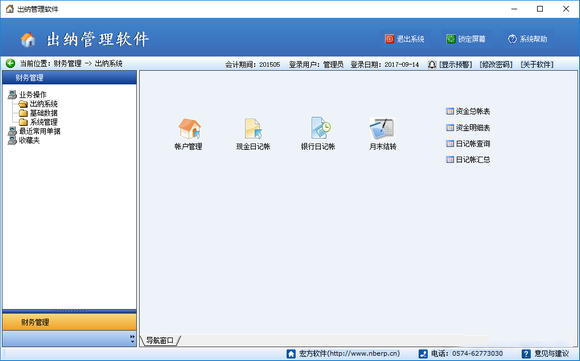
Task: Click the orange home logo in header
Action: pos(28,40)
